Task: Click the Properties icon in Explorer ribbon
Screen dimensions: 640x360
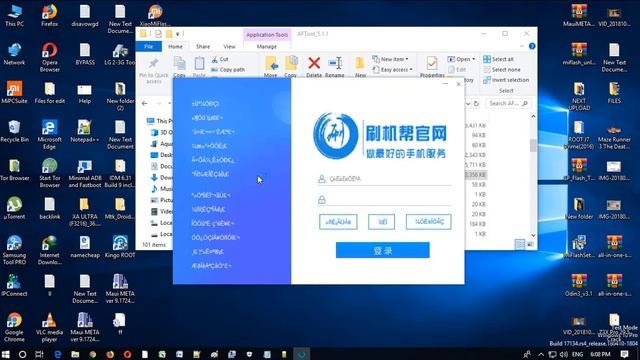Action: point(432,67)
